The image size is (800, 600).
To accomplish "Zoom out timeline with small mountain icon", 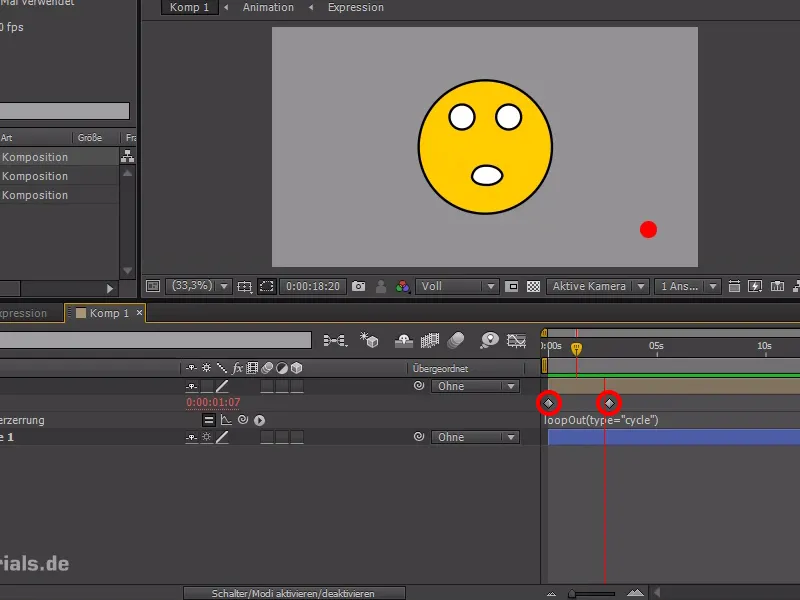I will click(552, 593).
